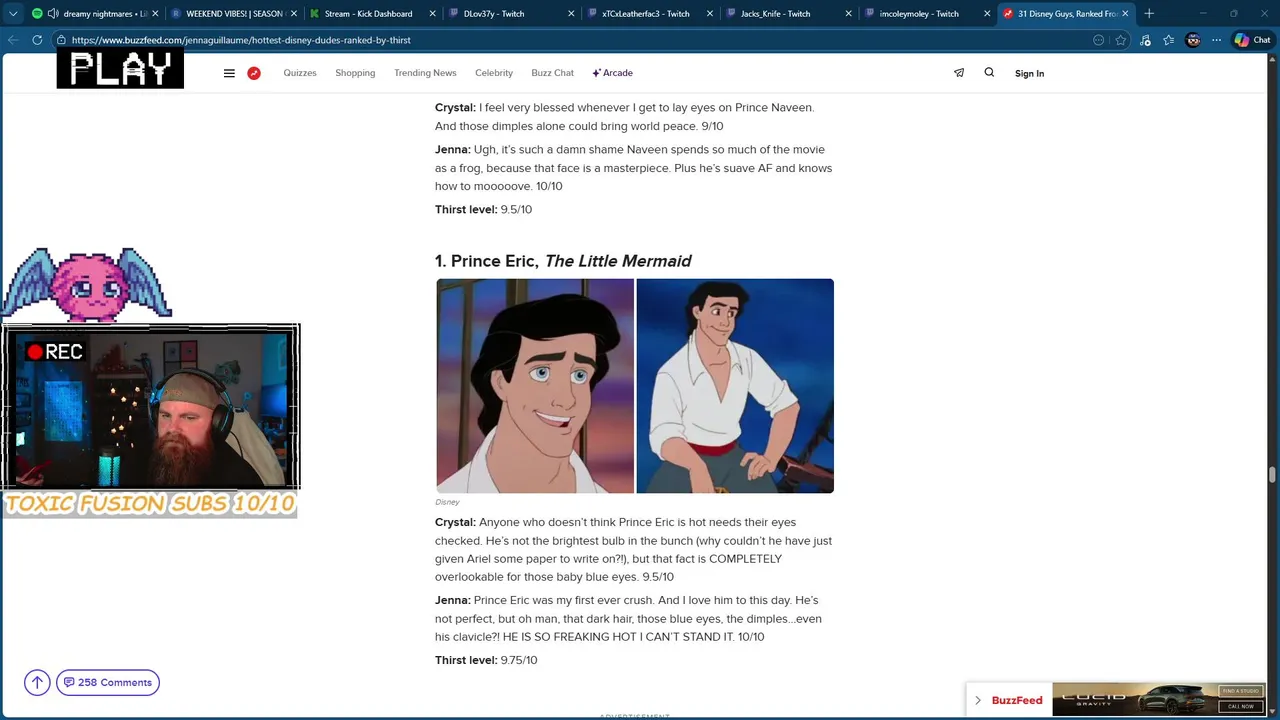1280x720 pixels.
Task: Click the address bar more-options circle icon
Action: tap(1098, 40)
